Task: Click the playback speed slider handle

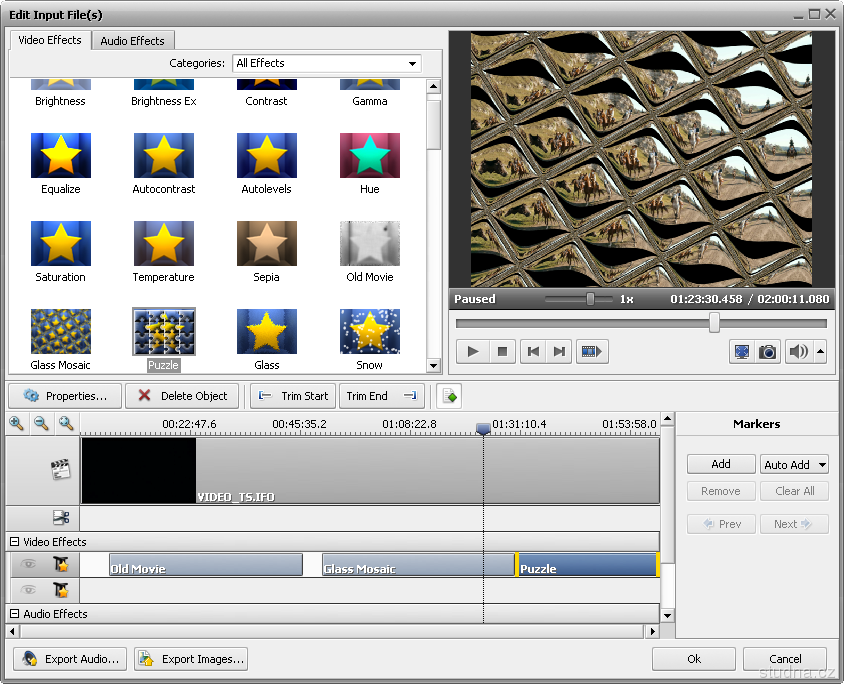Action: pos(590,299)
